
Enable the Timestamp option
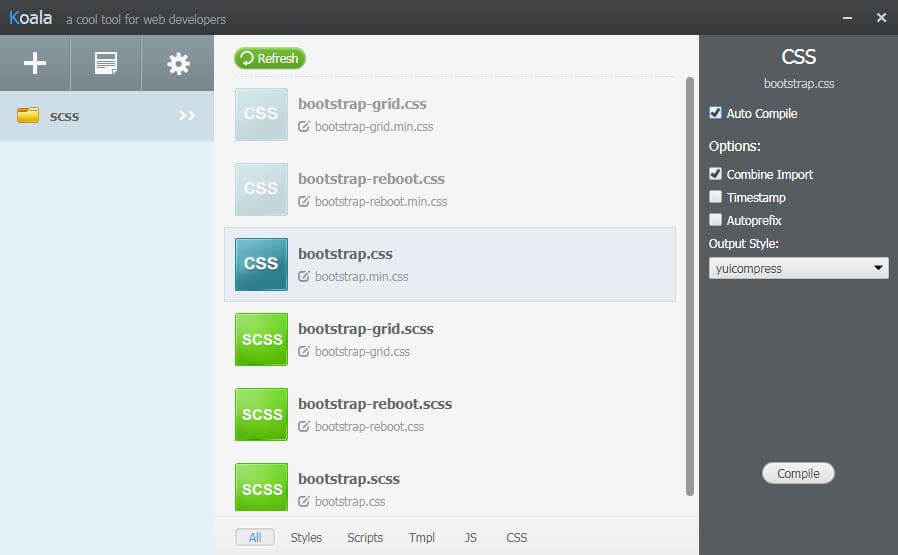(x=715, y=196)
